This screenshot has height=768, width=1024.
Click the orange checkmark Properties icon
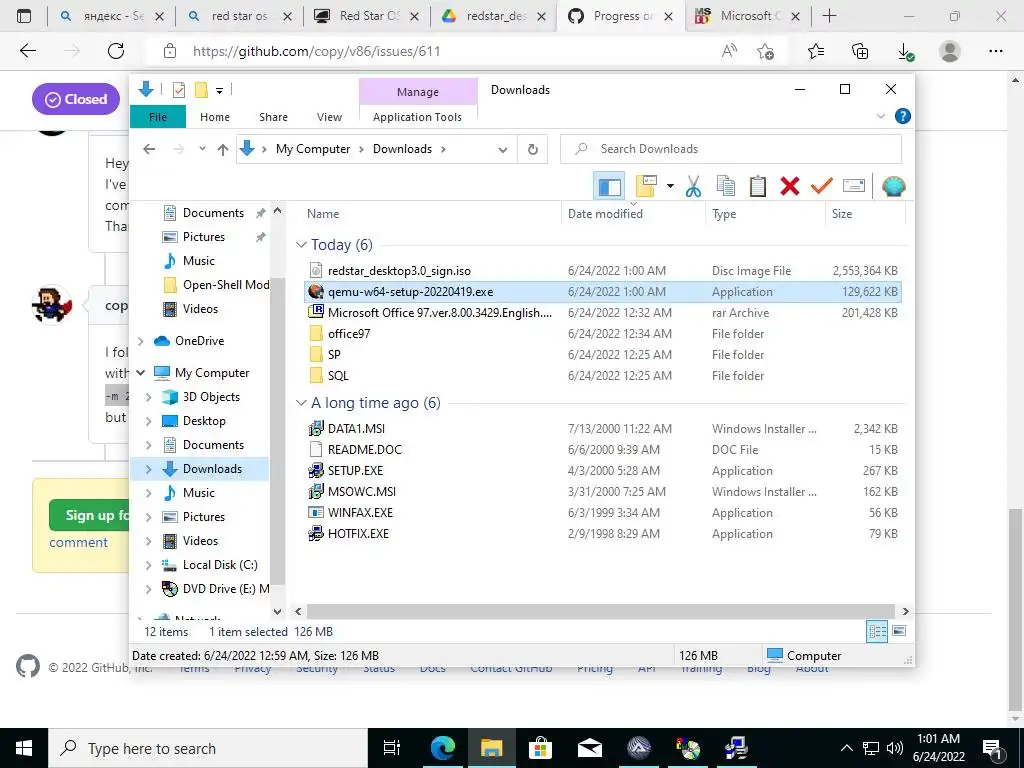(822, 187)
